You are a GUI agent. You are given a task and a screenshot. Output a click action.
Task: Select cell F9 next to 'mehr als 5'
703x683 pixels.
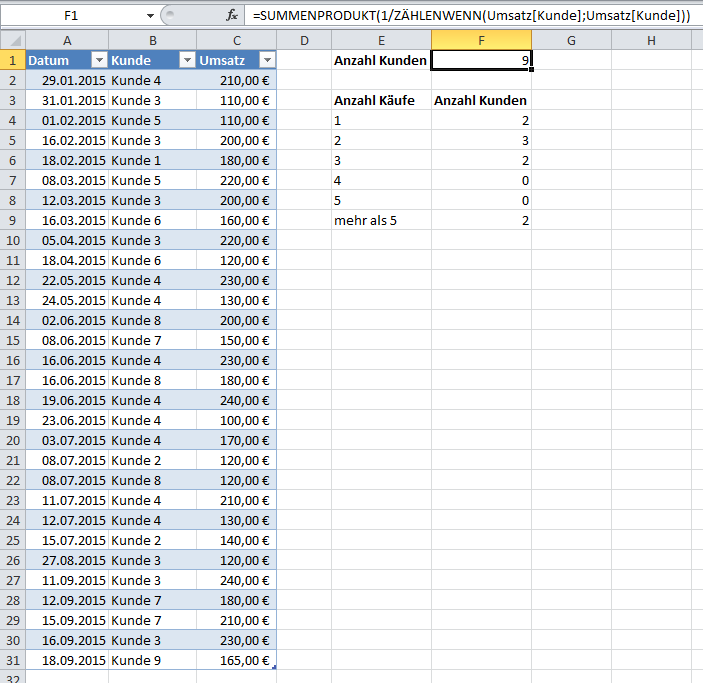coord(482,220)
